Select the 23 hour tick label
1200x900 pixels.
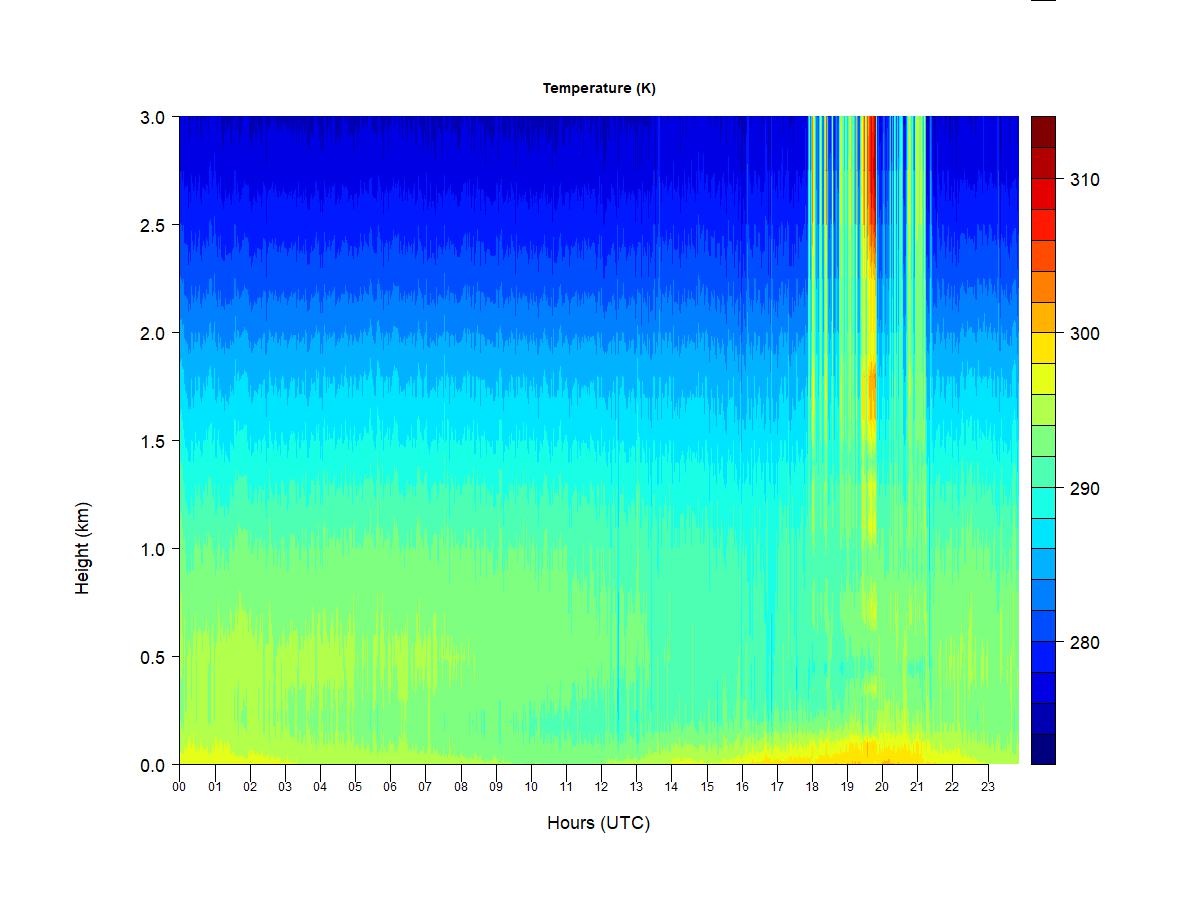click(988, 787)
